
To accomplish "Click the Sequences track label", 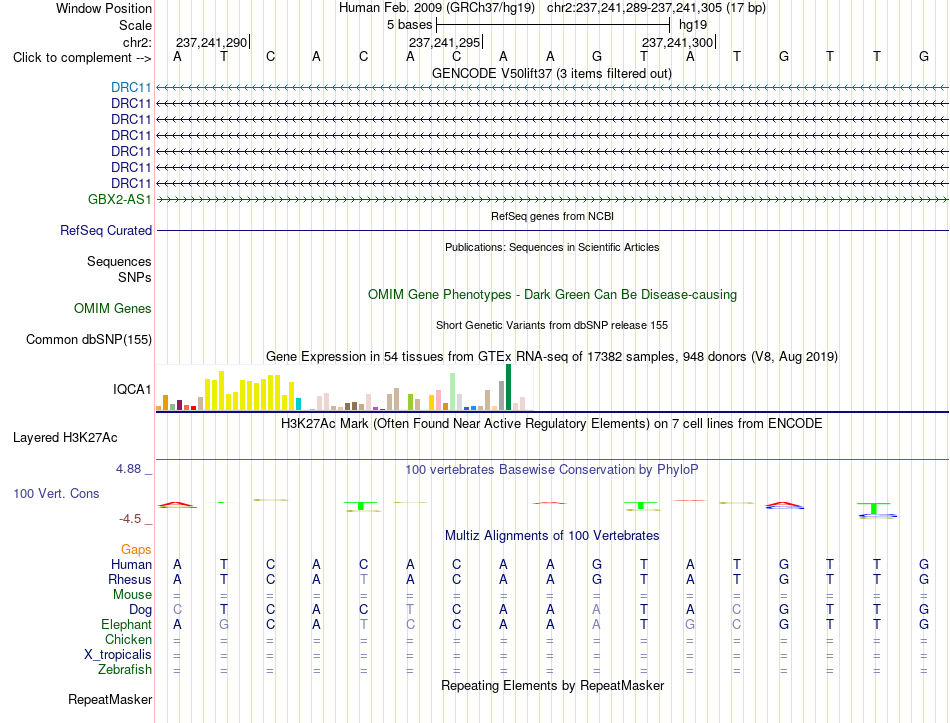I will pyautogui.click(x=119, y=261).
